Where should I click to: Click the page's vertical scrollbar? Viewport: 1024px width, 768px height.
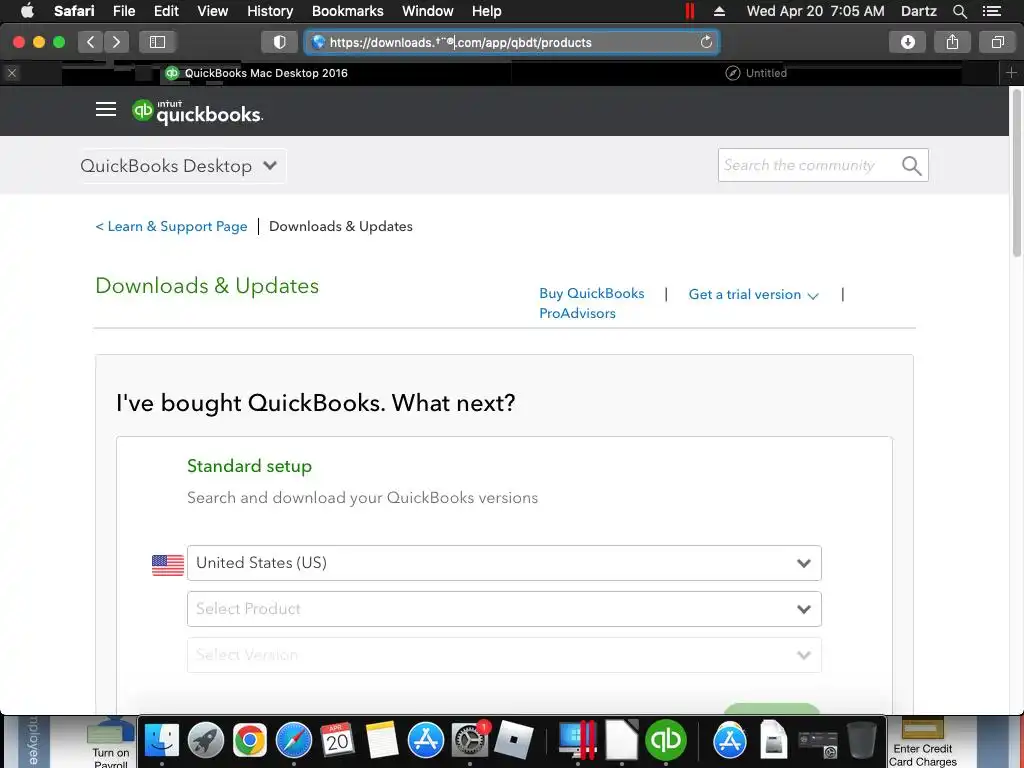[1016, 173]
